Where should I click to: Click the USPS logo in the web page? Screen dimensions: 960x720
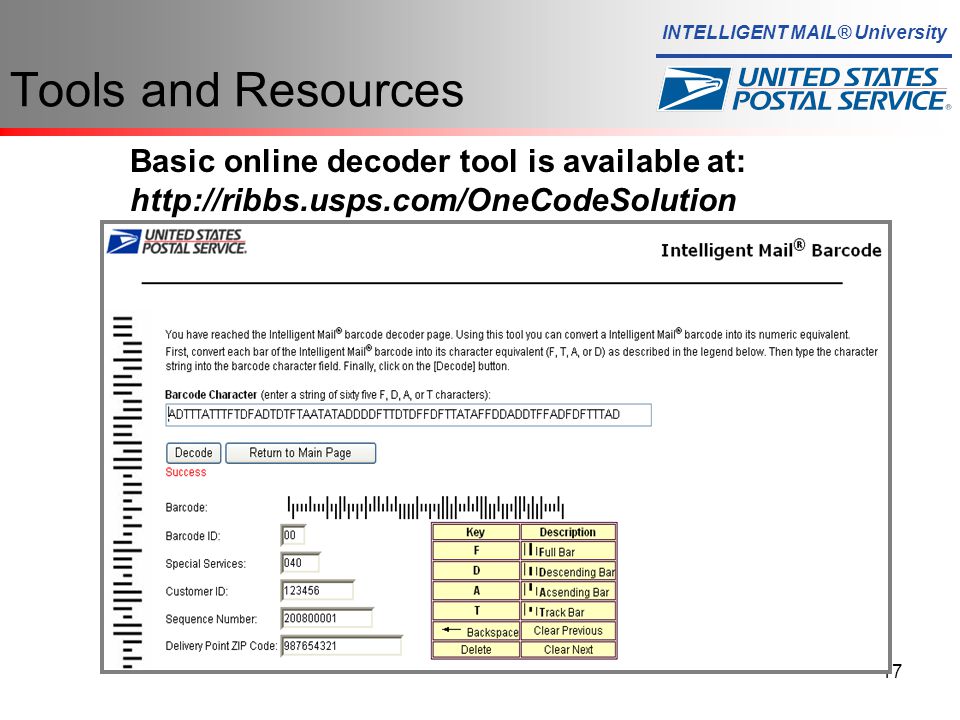176,242
